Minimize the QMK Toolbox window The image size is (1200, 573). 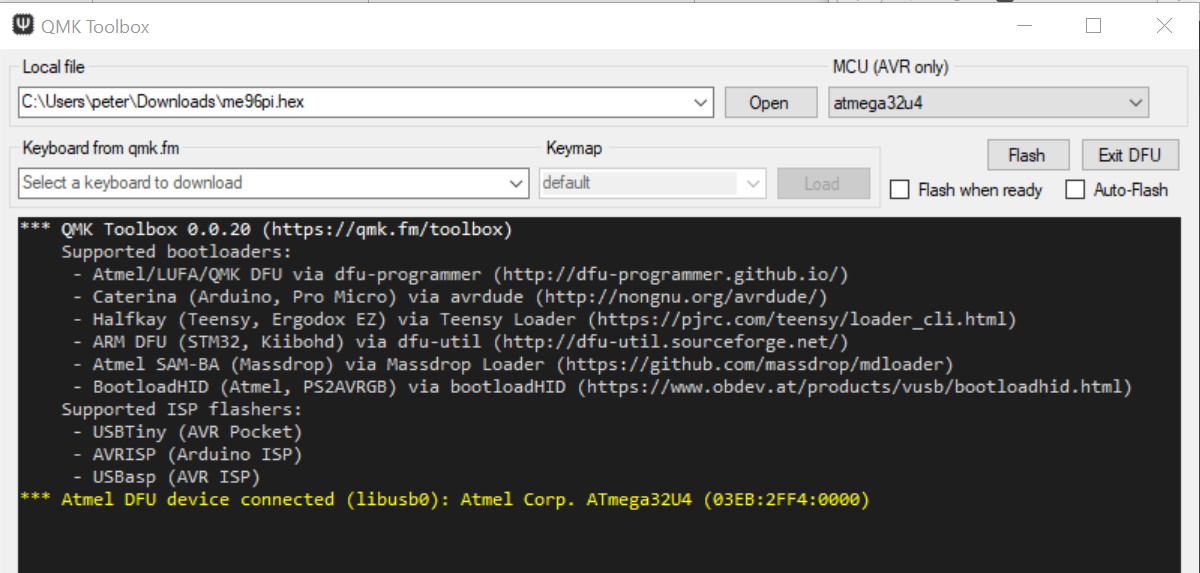pyautogui.click(x=1023, y=26)
